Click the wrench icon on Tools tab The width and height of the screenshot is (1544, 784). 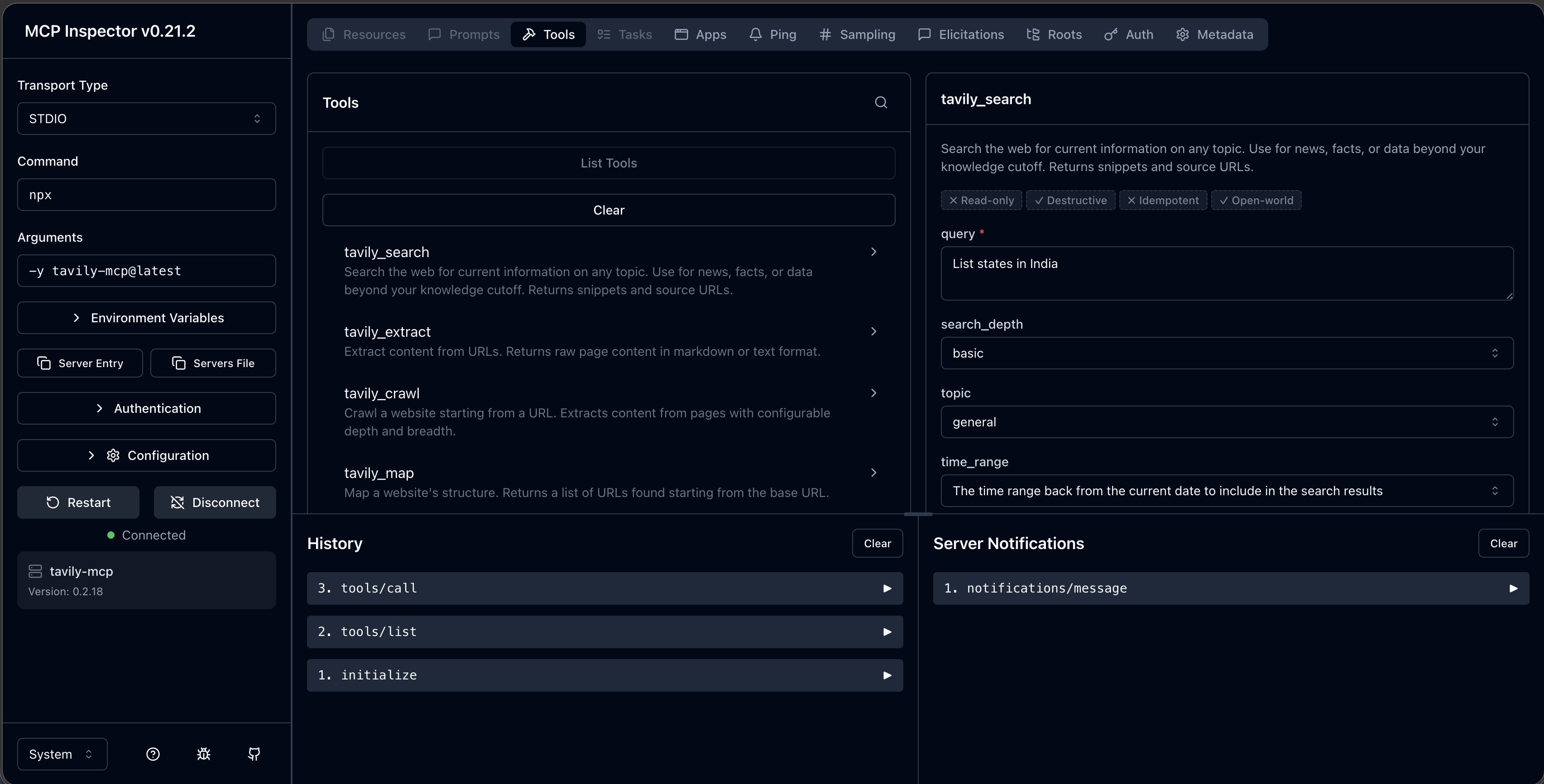[x=529, y=35]
